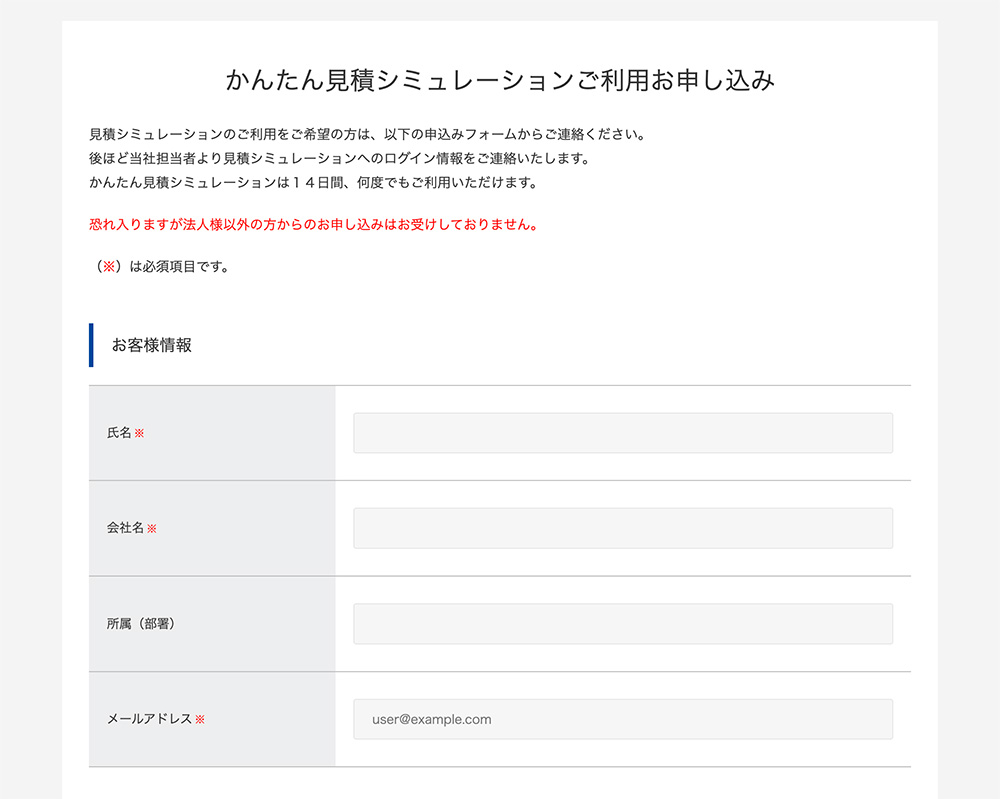Click the 会社名 company name input field
The height and width of the screenshot is (799, 1000).
pos(621,528)
